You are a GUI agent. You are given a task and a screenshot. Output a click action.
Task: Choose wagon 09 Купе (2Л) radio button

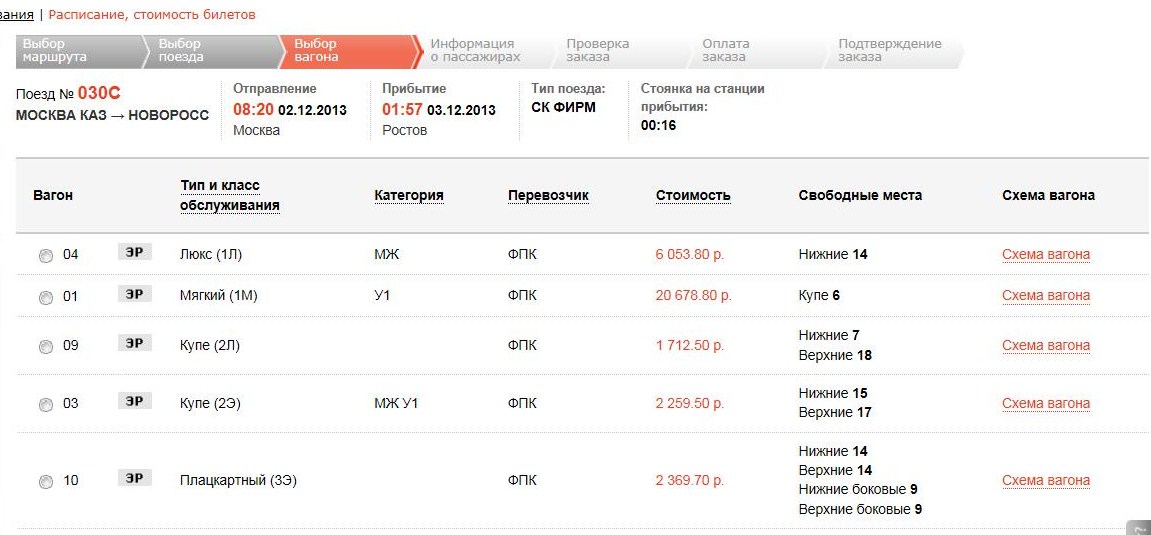pos(46,347)
